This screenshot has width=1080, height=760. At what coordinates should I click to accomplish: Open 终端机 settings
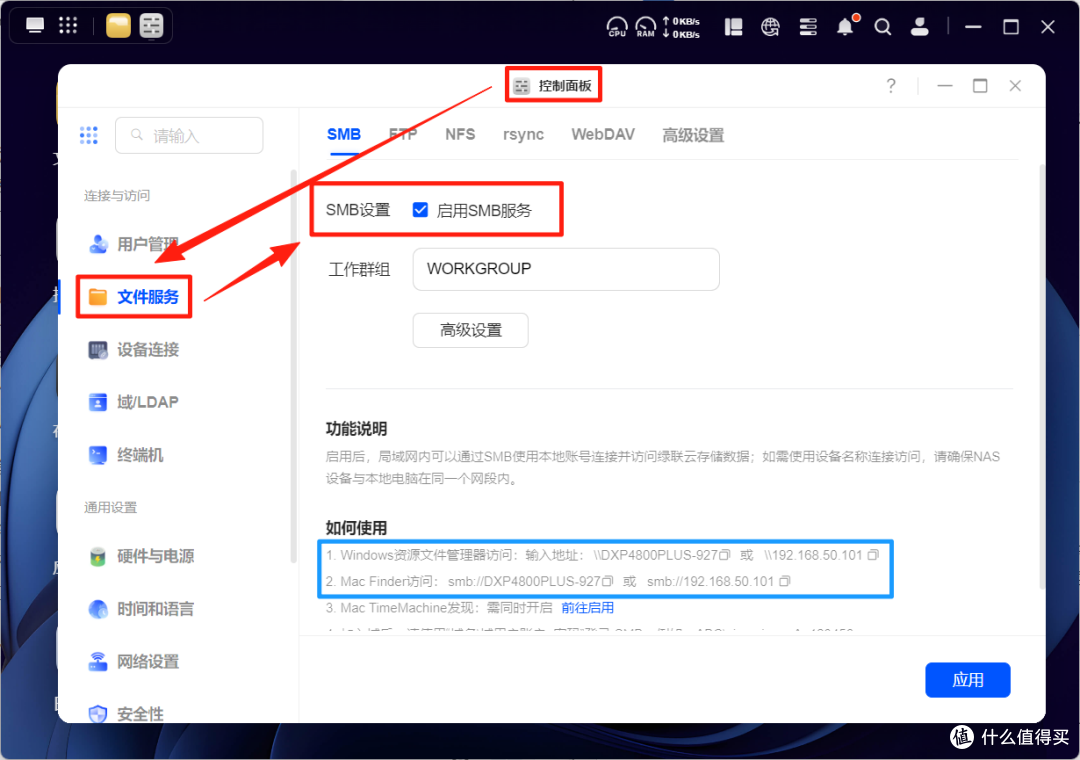[x=127, y=455]
